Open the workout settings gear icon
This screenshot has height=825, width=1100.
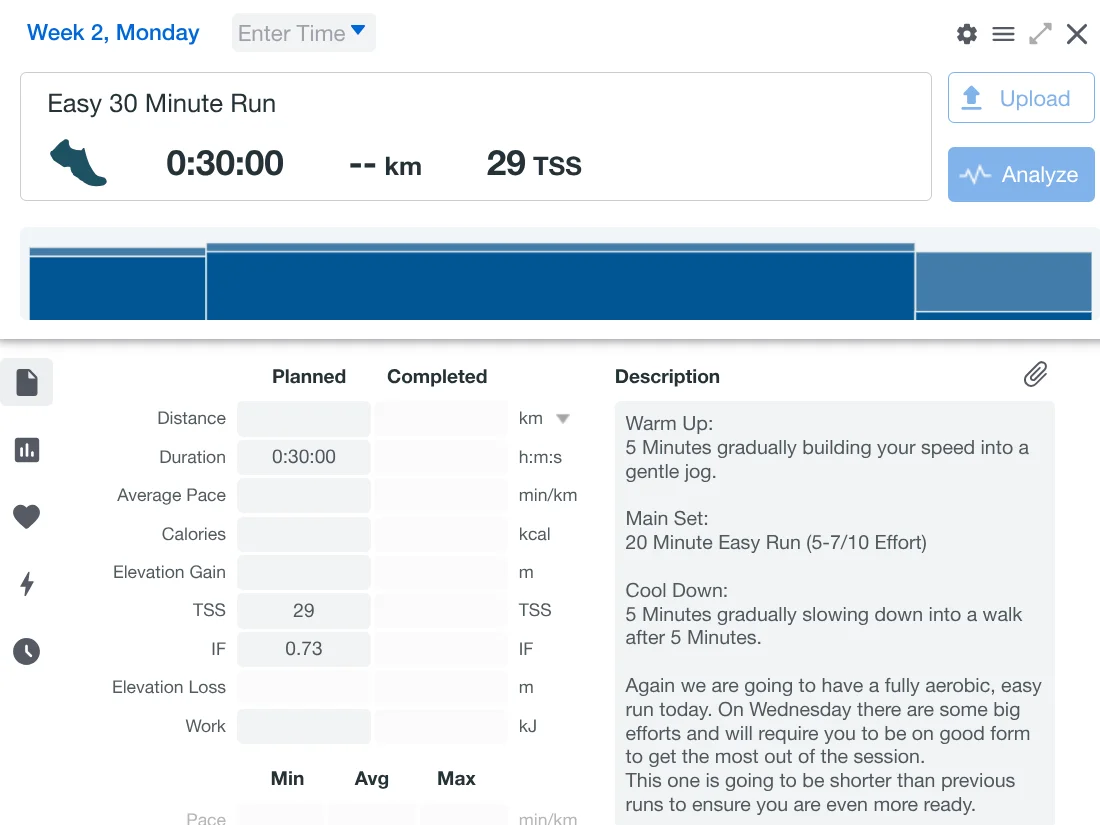[966, 34]
